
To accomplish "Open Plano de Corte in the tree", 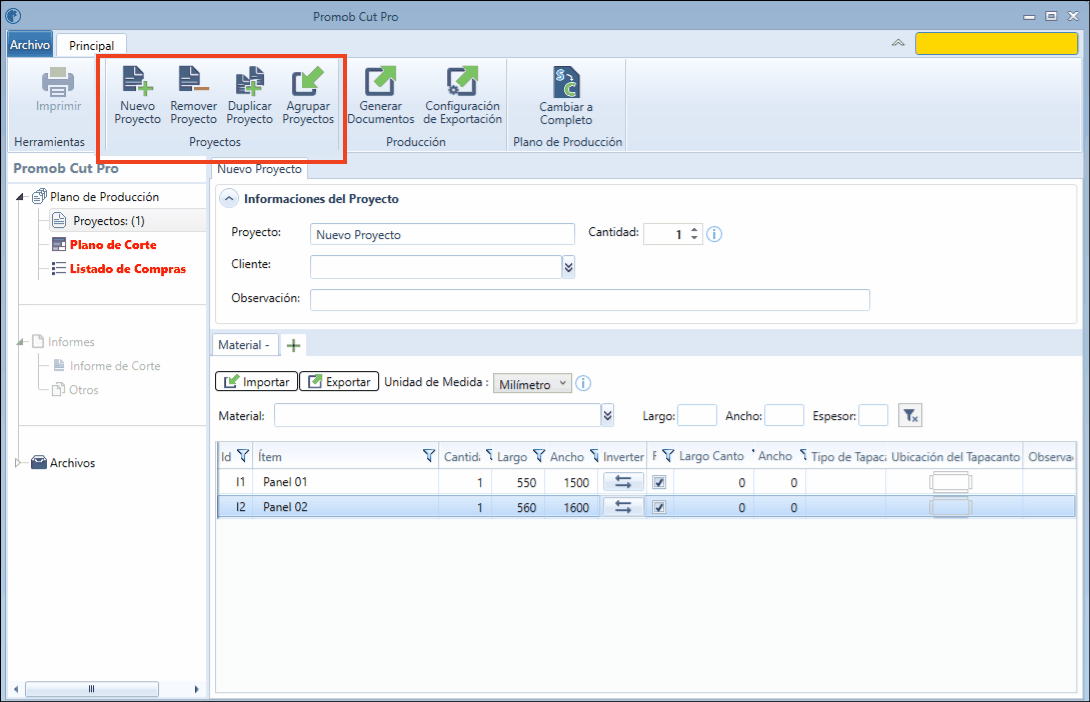I will point(113,245).
